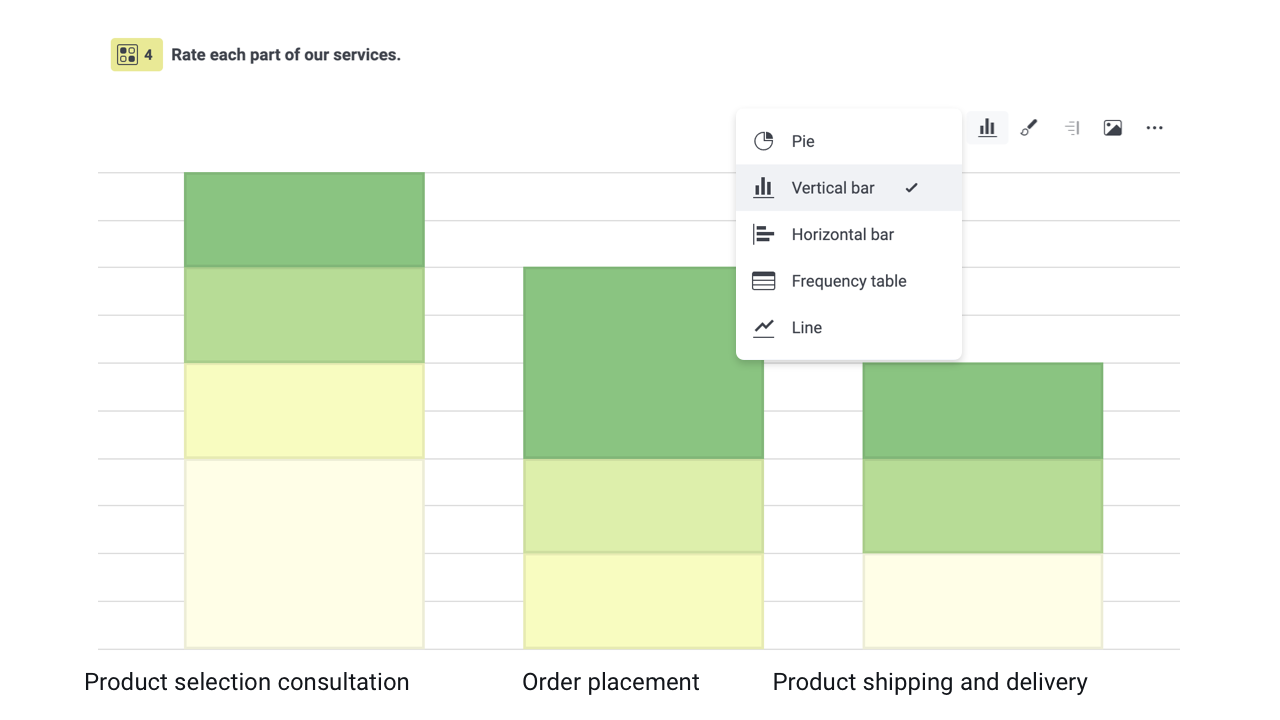Open the chart styling brush tool
This screenshot has width=1280, height=720.
[1029, 128]
